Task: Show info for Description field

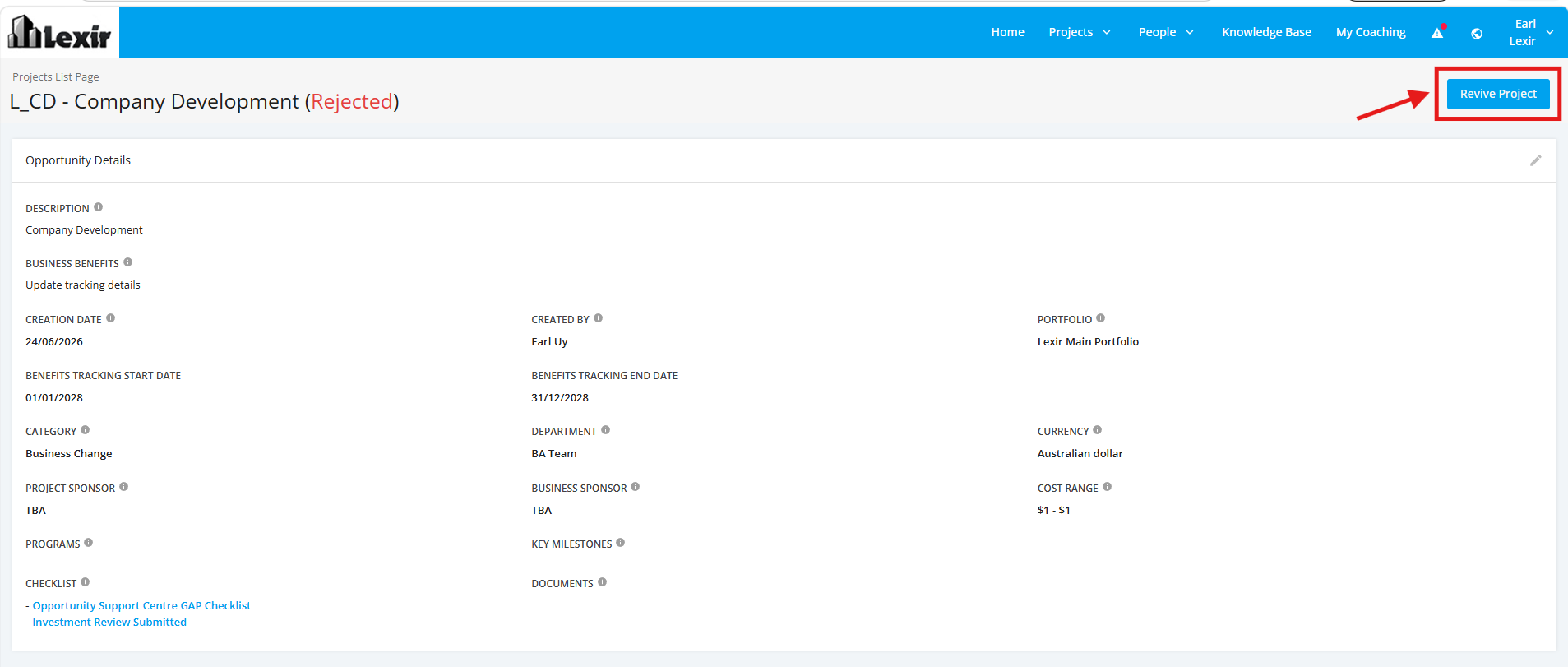Action: click(98, 207)
